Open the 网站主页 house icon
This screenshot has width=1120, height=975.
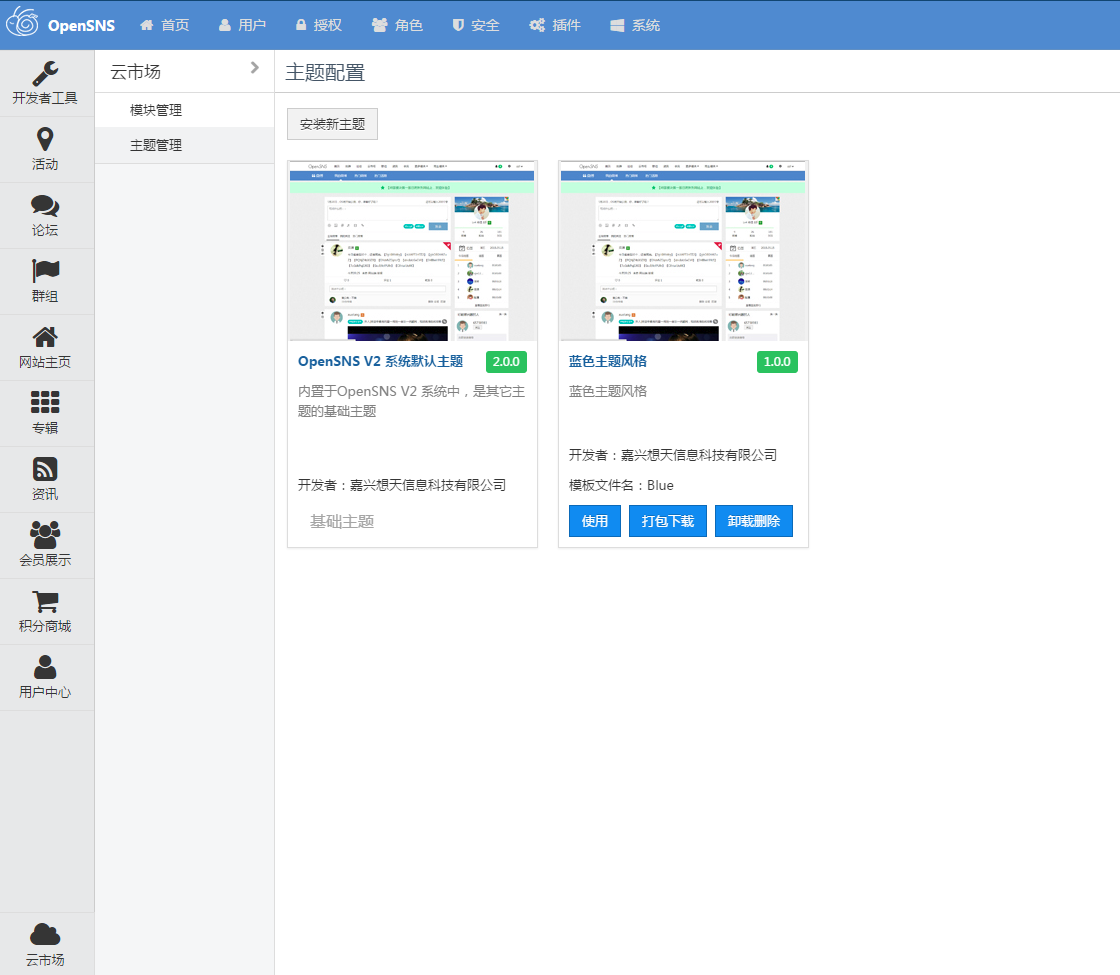click(45, 337)
